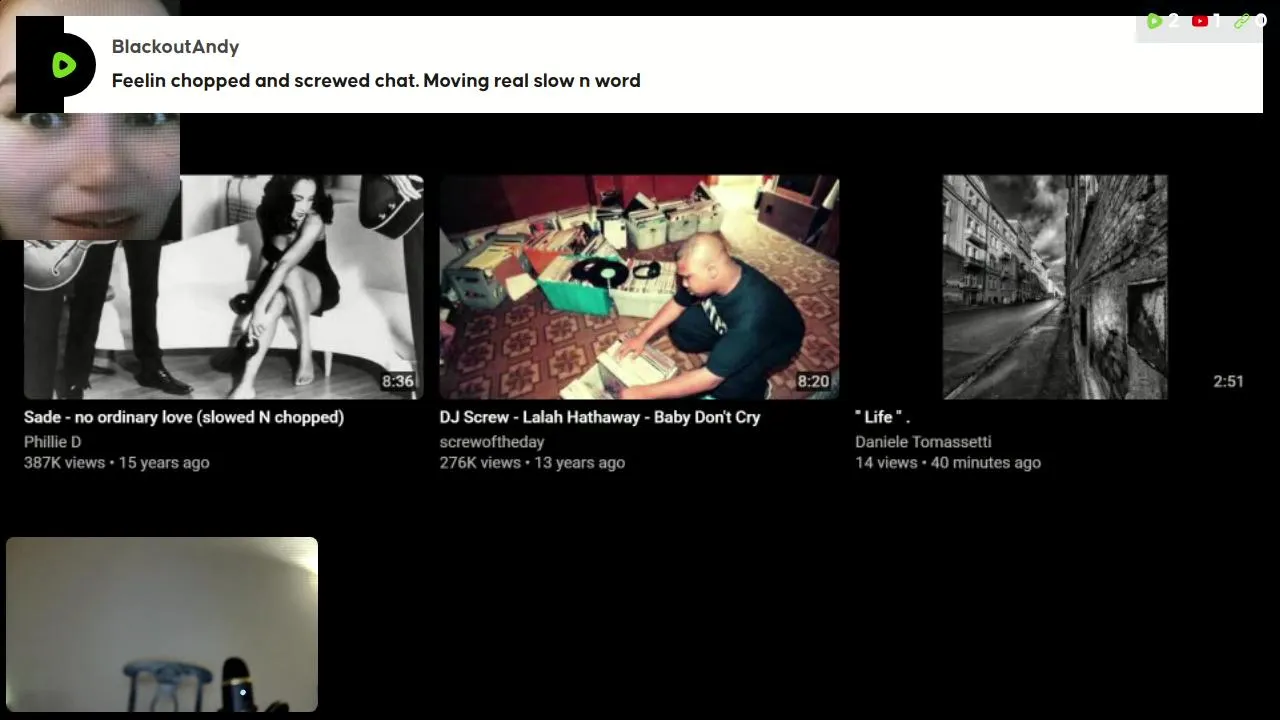
Task: Click the streamer face webcam overlay
Action: click(x=90, y=120)
